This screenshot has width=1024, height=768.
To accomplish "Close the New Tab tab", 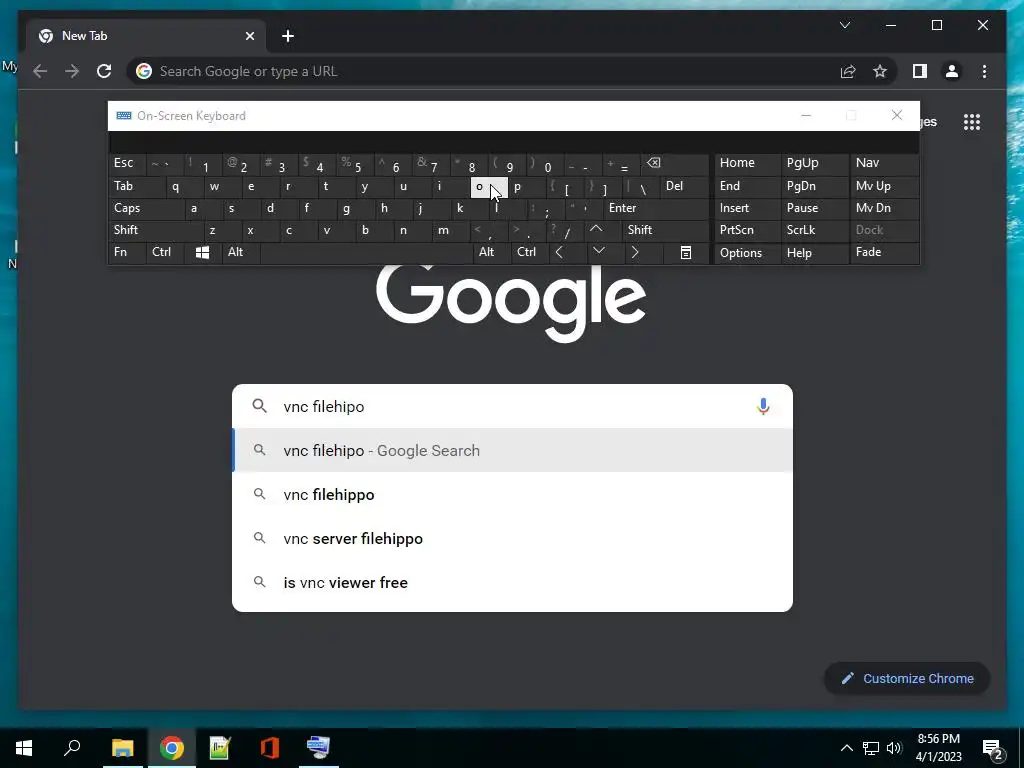I will tap(249, 36).
